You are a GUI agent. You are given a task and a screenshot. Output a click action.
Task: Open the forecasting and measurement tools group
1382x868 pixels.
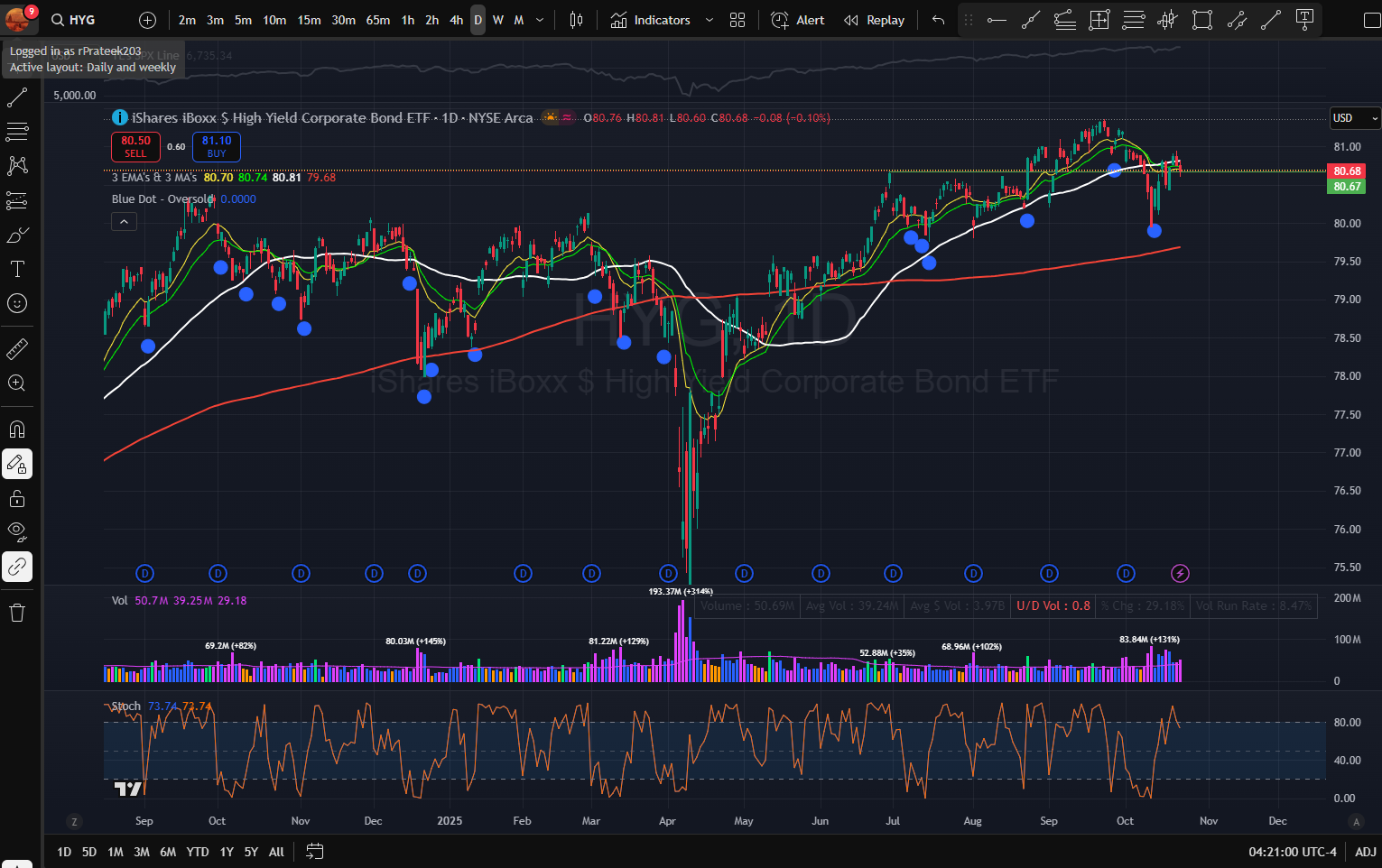click(17, 200)
